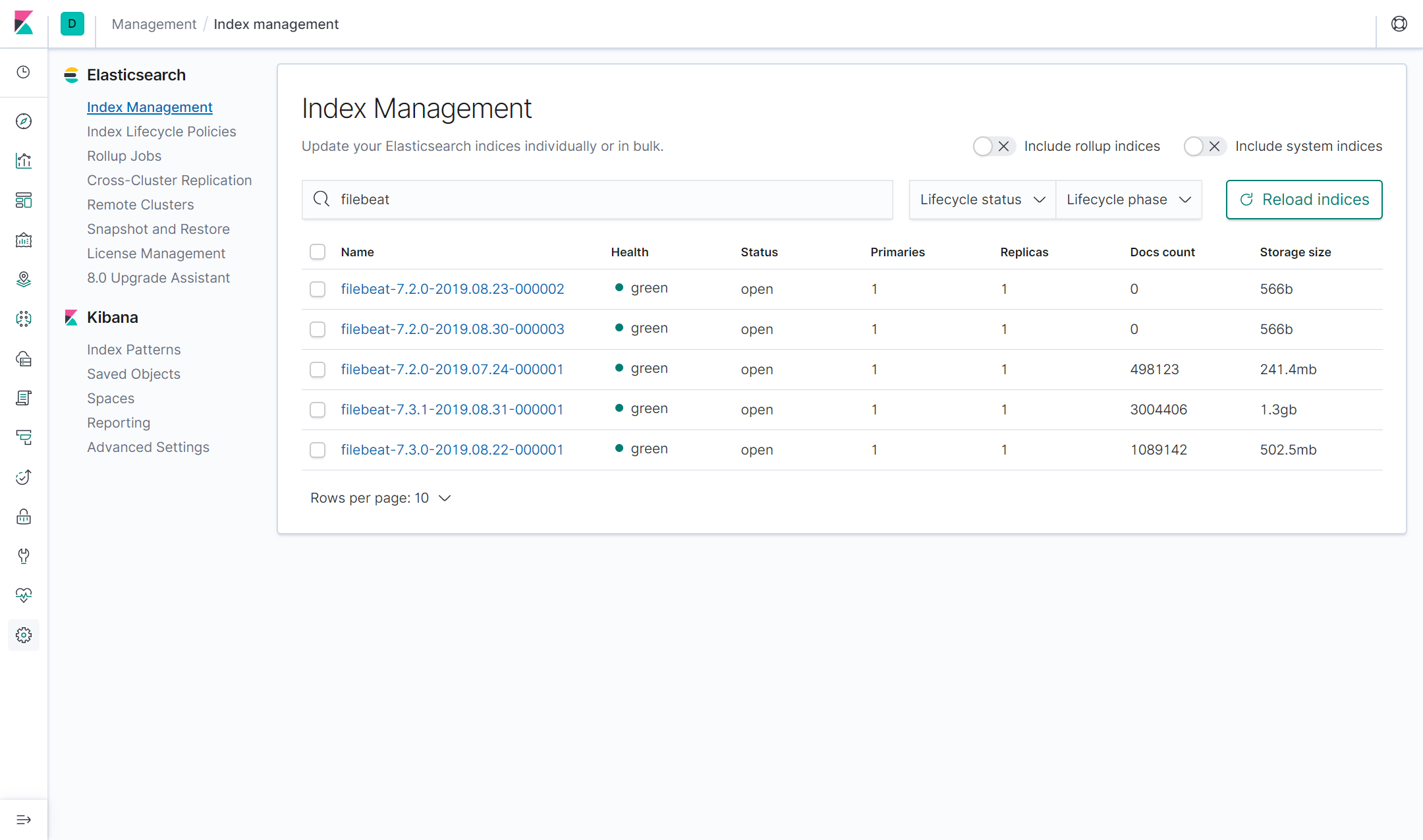Toggle Include system indices switch
The height and width of the screenshot is (840, 1423).
(1204, 146)
